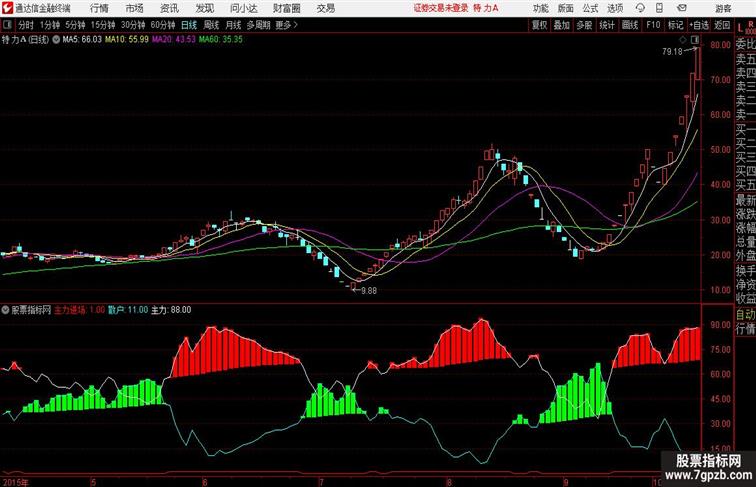Image resolution: width=756 pixels, height=487 pixels.
Task: Switch to the 15分钟 period tab
Action: click(x=103, y=25)
